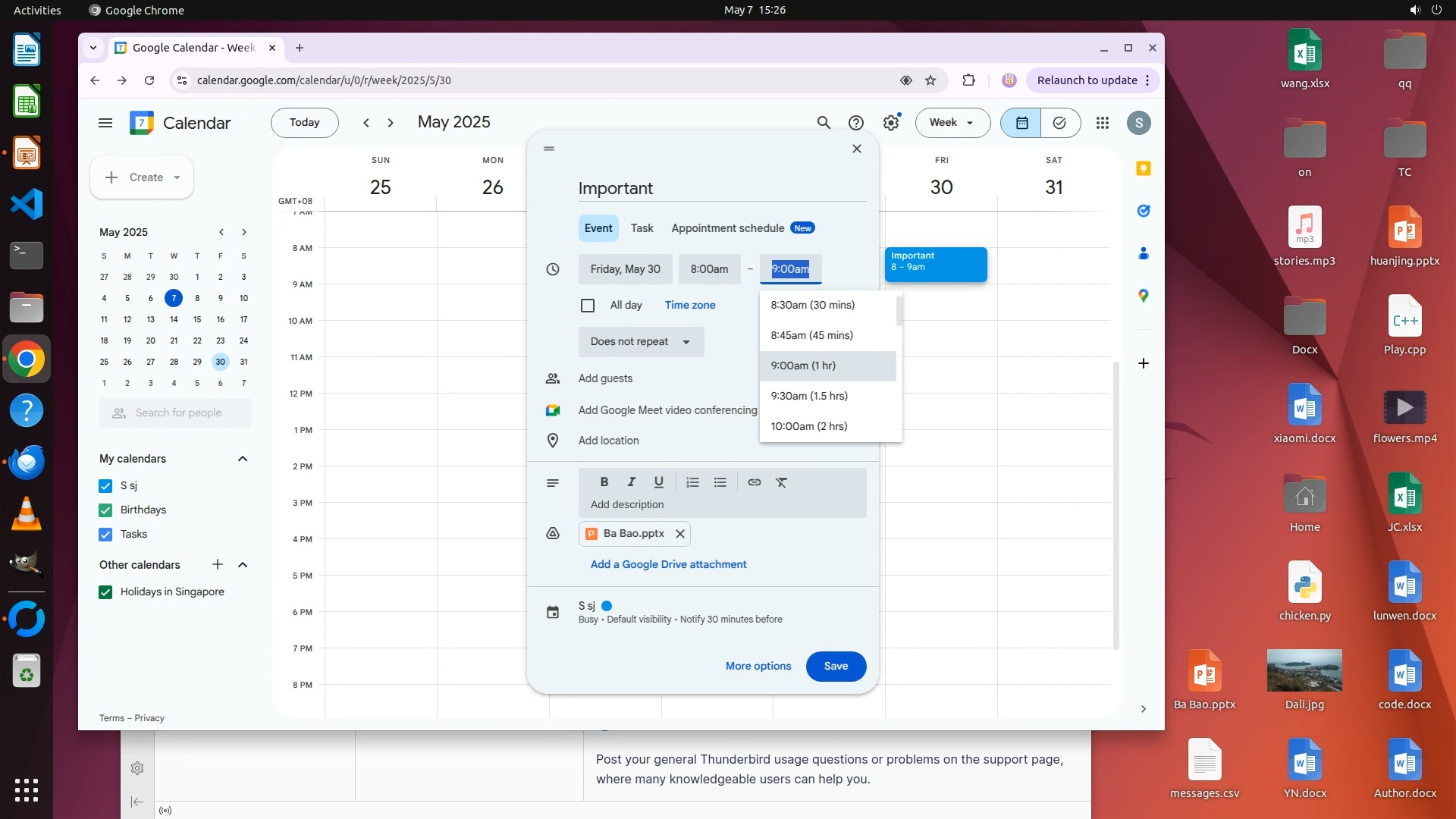
Task: Click the S sj calendar color dot
Action: pyautogui.click(x=607, y=606)
